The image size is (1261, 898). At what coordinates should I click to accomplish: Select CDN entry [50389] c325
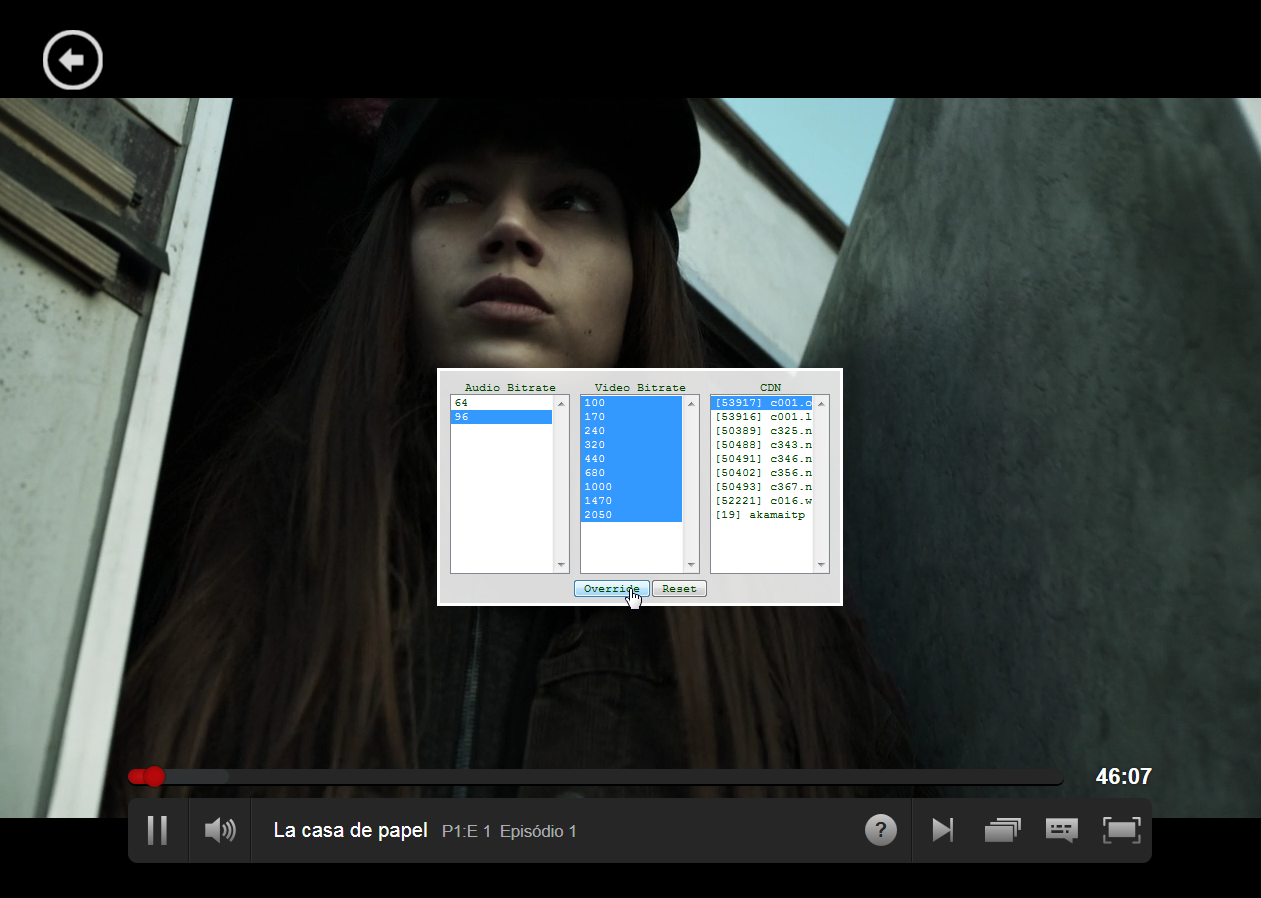coord(762,431)
